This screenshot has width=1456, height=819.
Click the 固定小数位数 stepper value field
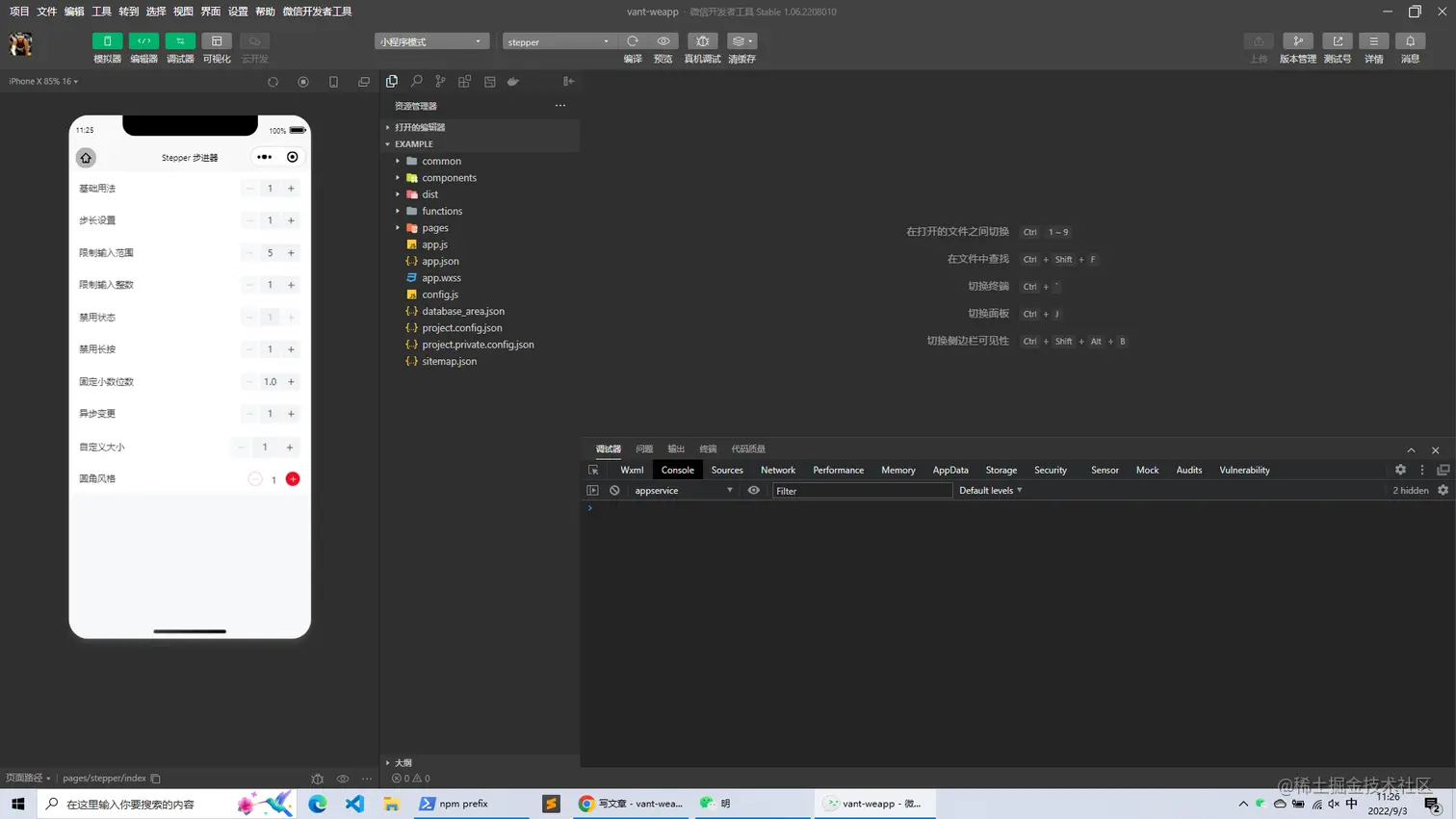[270, 382]
